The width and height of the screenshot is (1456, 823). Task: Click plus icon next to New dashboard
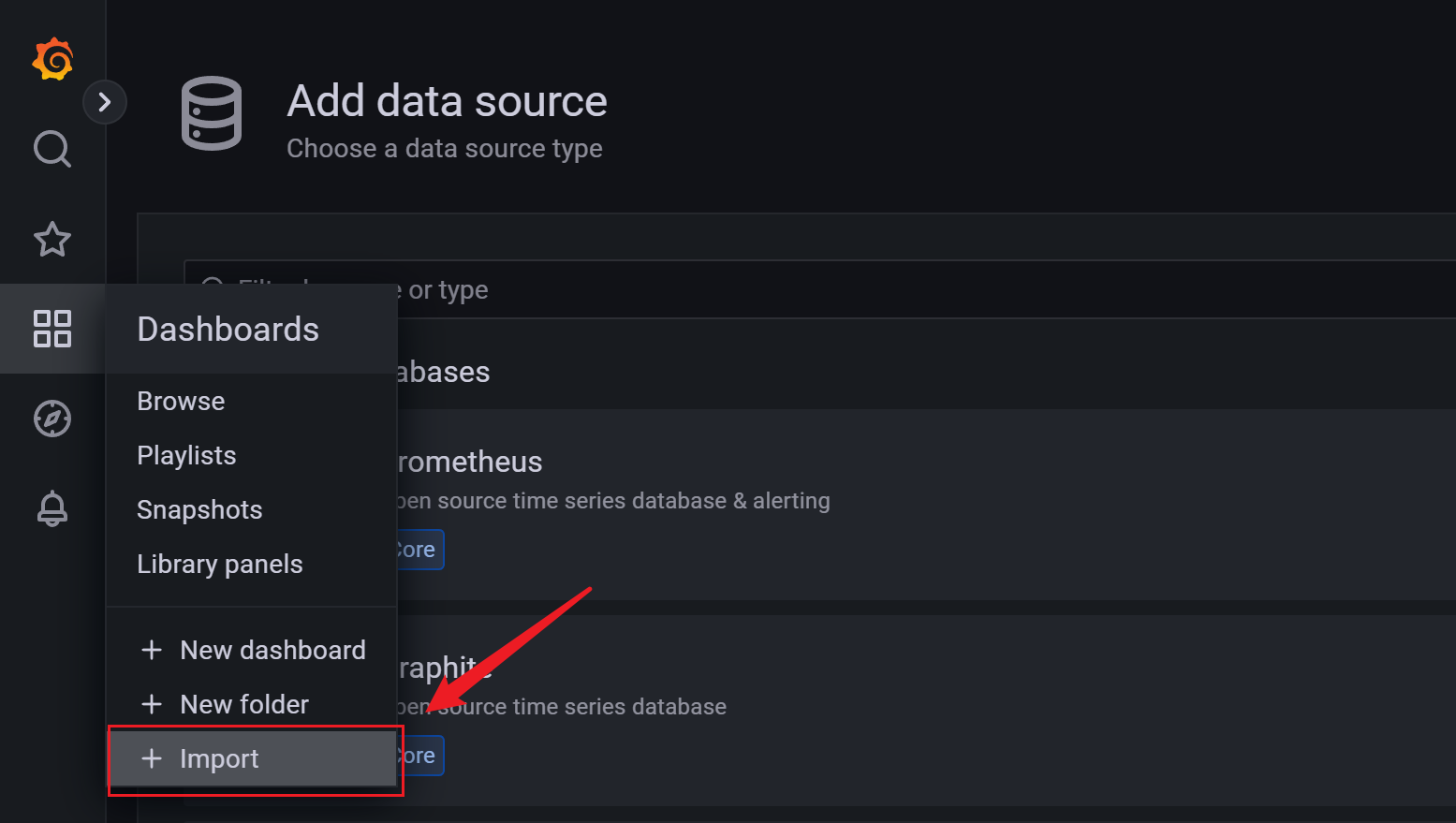click(152, 650)
